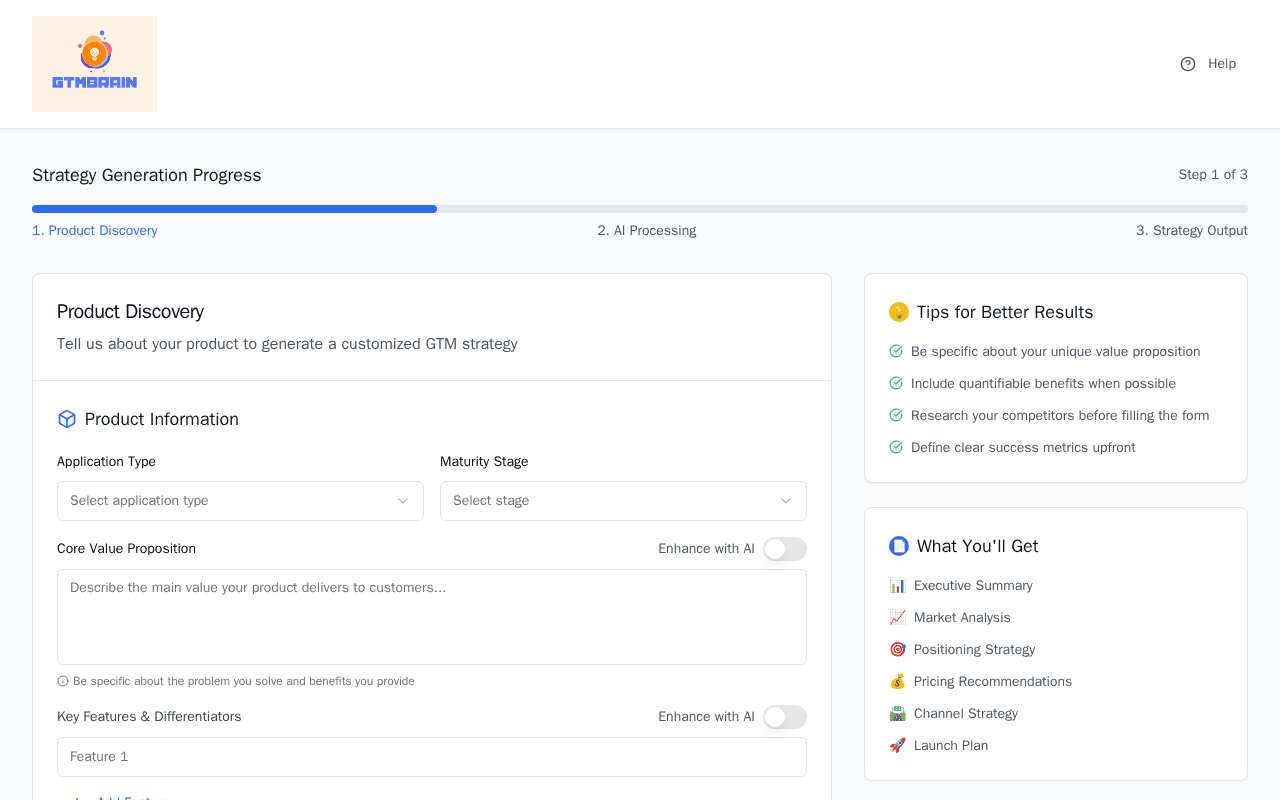Click the road icon beside Channel Strategy
1280x800 pixels.
897,713
